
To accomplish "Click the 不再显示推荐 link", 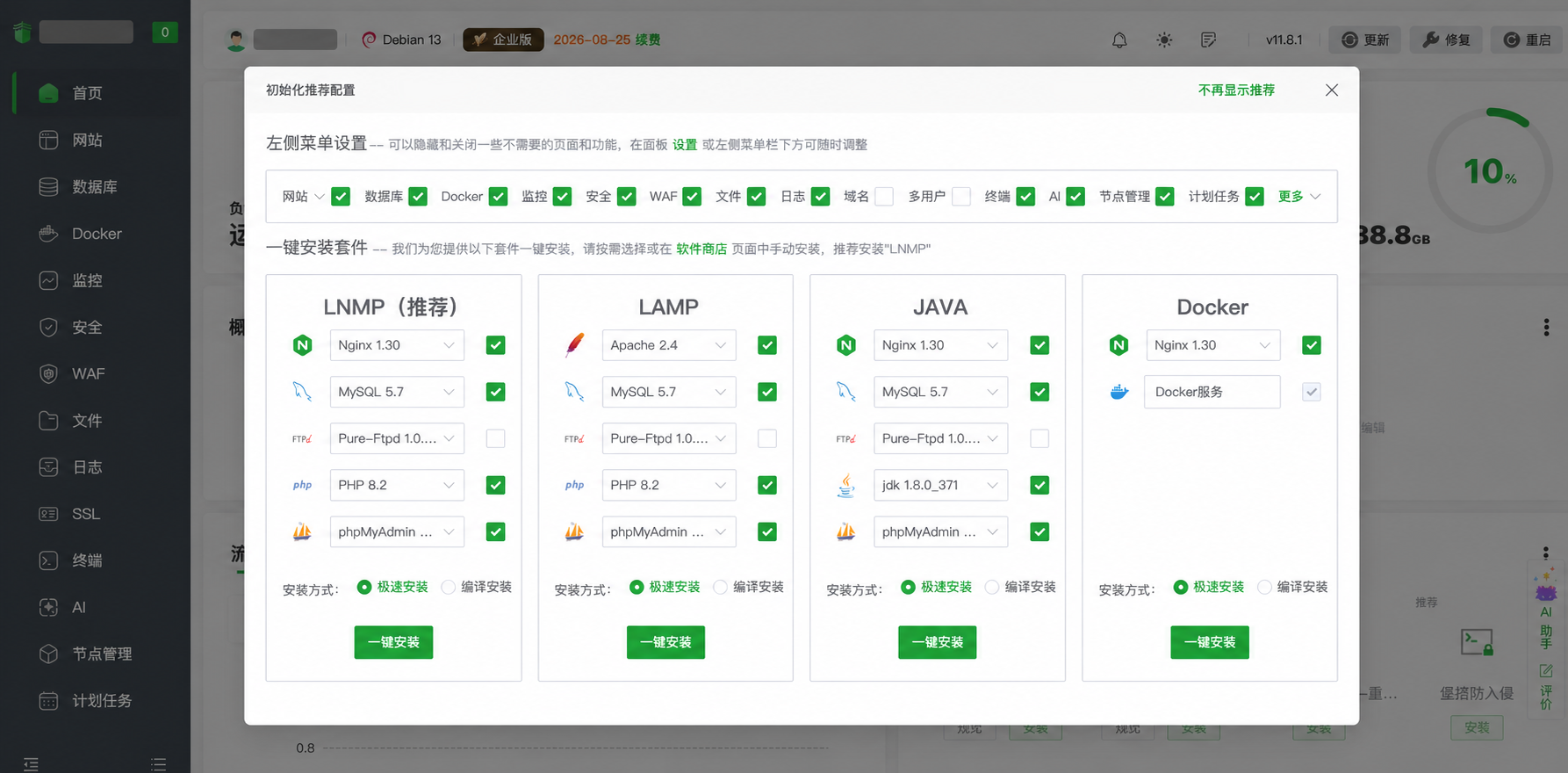I will tap(1236, 90).
